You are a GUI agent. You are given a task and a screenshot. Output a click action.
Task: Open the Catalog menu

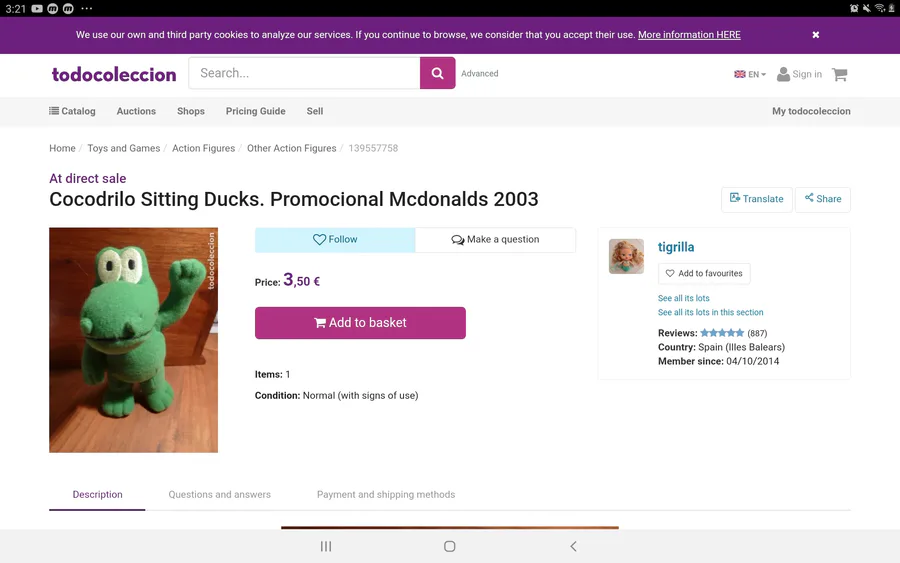coord(72,111)
